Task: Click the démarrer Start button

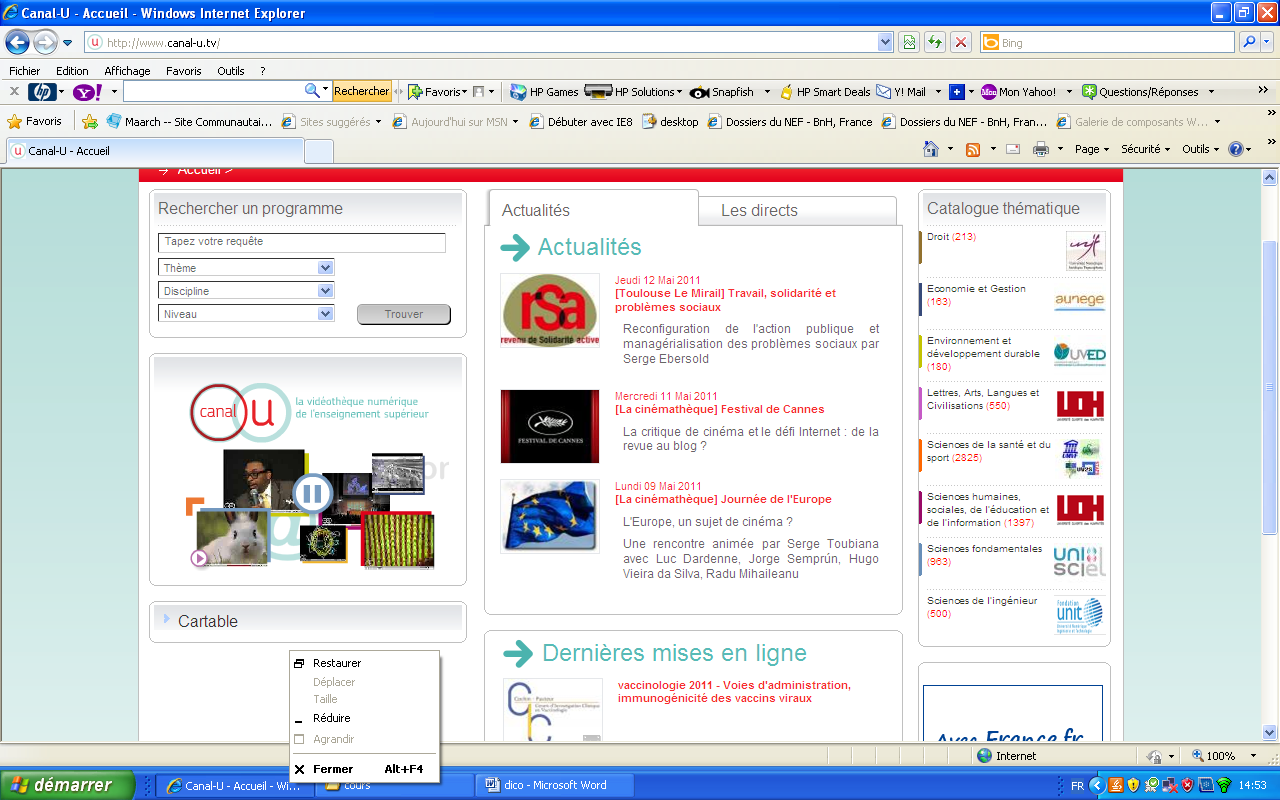Action: (67, 785)
